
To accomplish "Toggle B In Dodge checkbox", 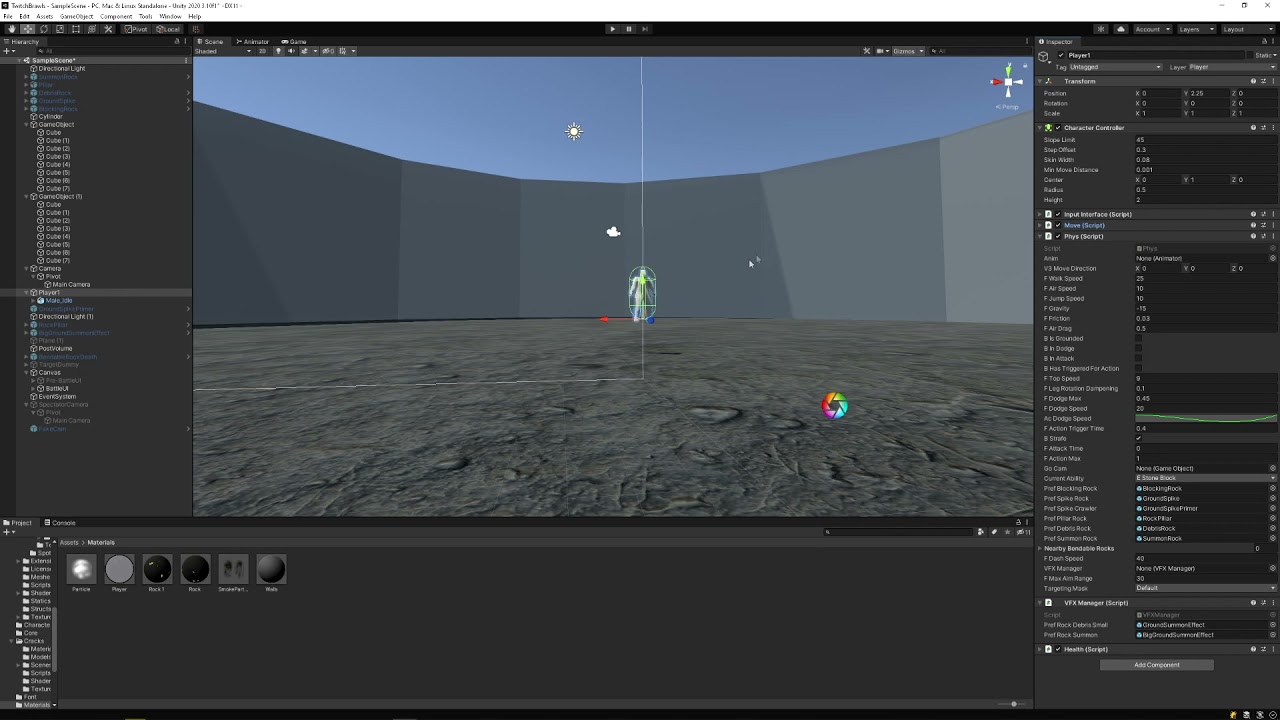I will point(1138,348).
